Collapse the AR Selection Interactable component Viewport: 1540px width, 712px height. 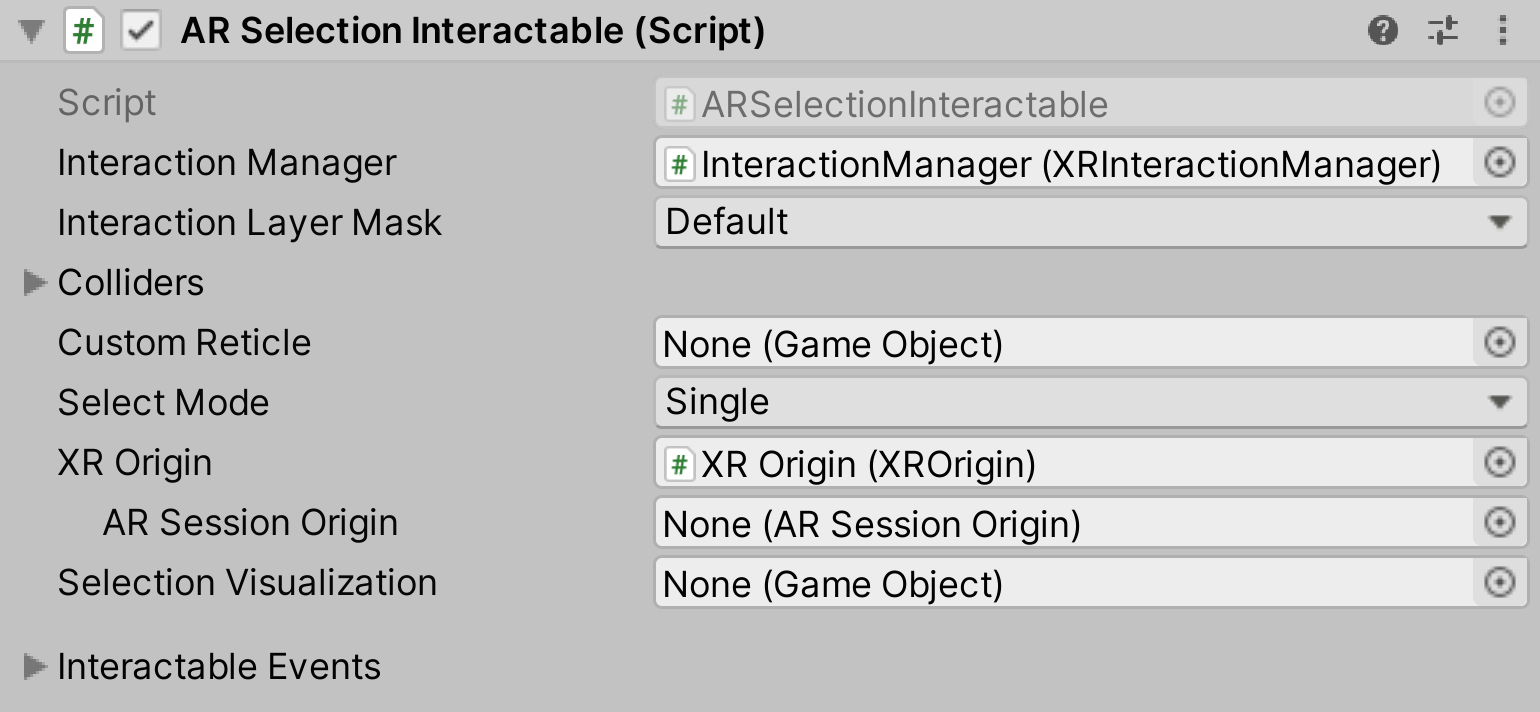point(30,31)
